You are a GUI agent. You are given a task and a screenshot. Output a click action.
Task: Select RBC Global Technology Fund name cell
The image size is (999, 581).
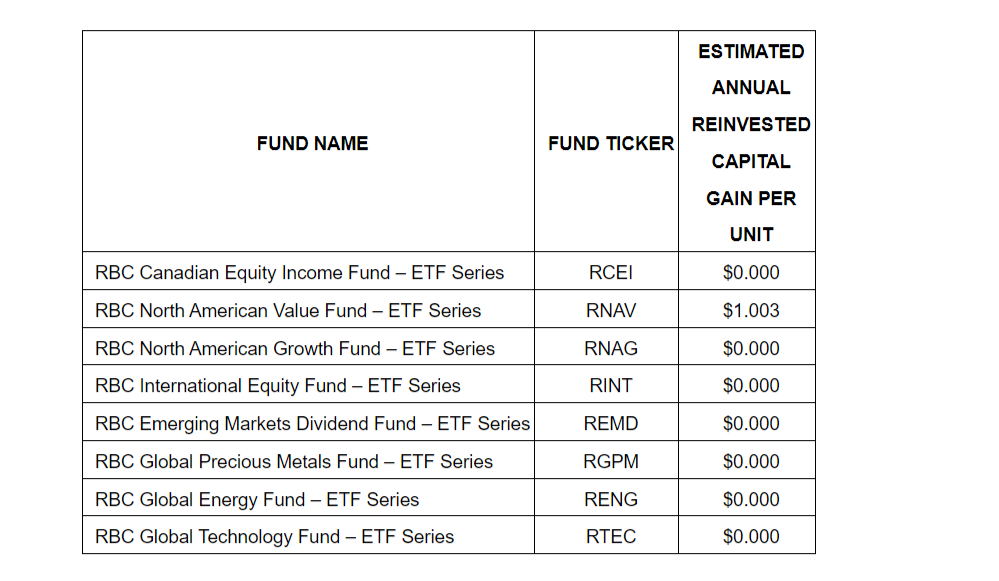tap(274, 537)
